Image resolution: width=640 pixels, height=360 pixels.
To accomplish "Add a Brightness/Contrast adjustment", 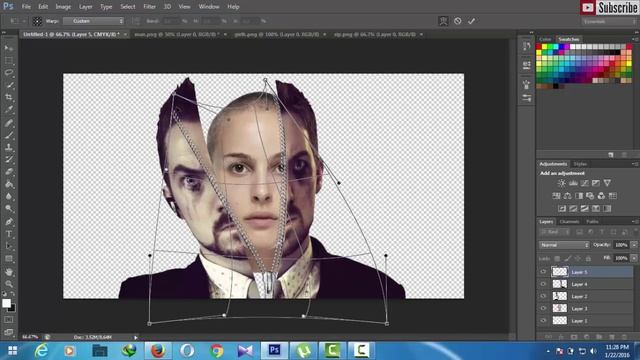I will coord(562,183).
